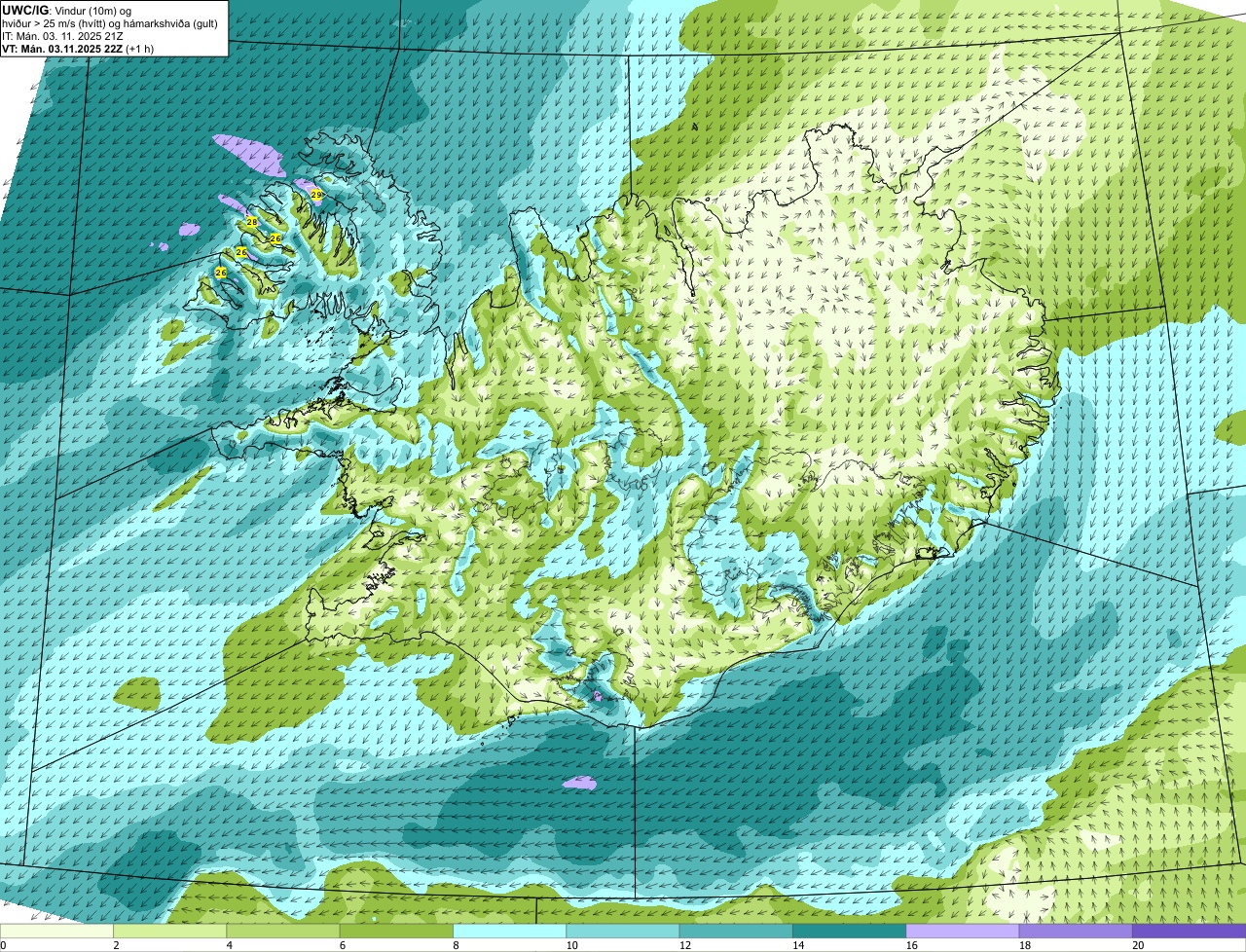The image size is (1246, 952).
Task: Click the isolated purple patch in the southern ocean
Action: [x=580, y=782]
